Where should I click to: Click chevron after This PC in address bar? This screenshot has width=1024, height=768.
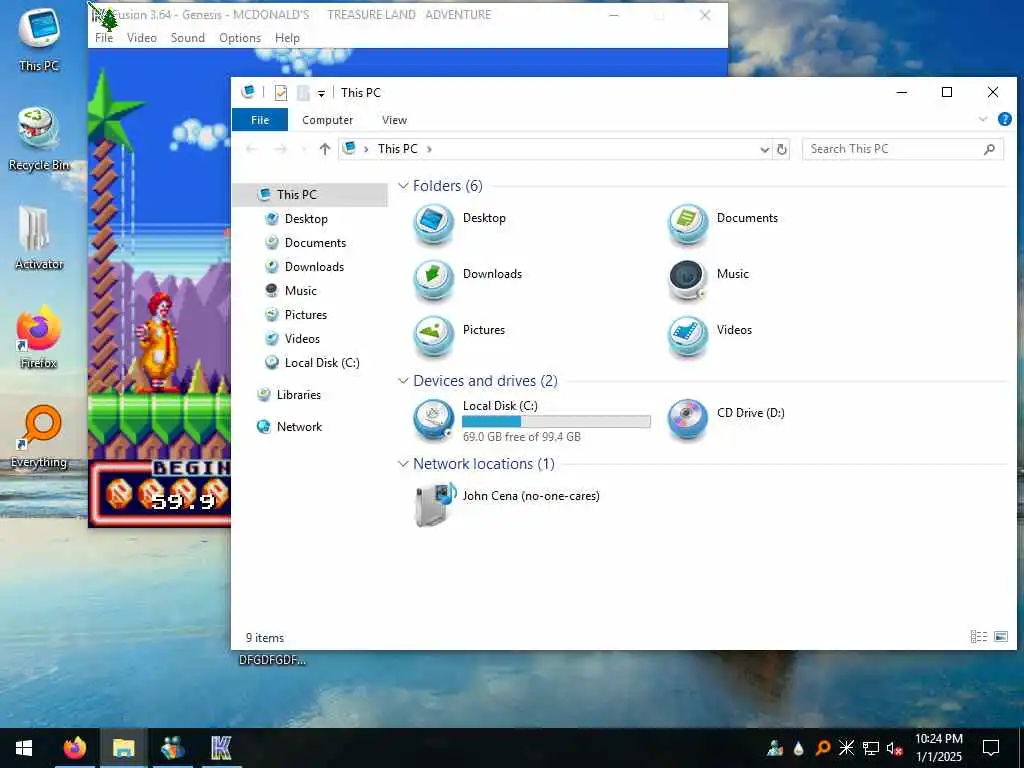tap(429, 149)
